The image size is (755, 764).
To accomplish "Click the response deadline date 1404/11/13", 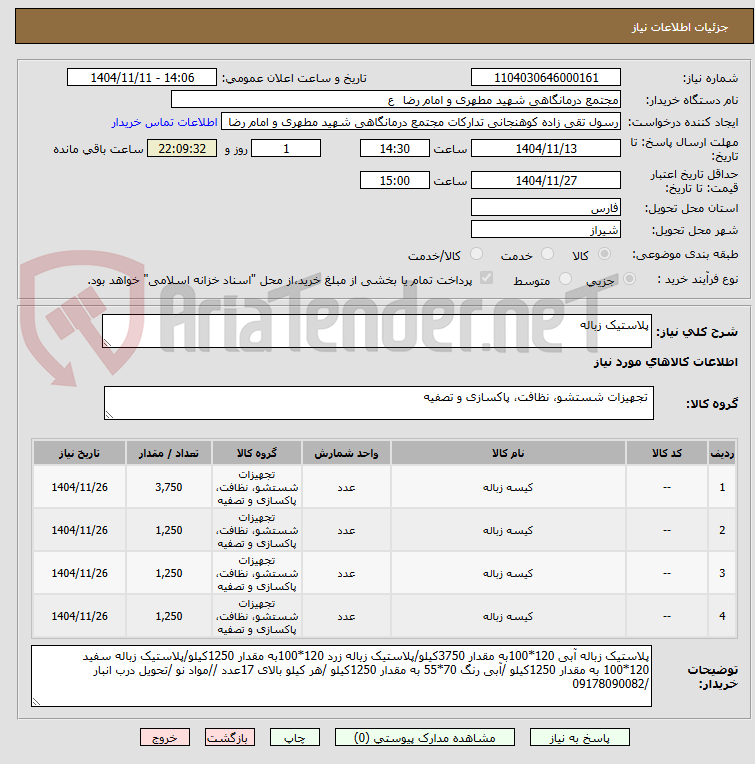I will (x=546, y=149).
